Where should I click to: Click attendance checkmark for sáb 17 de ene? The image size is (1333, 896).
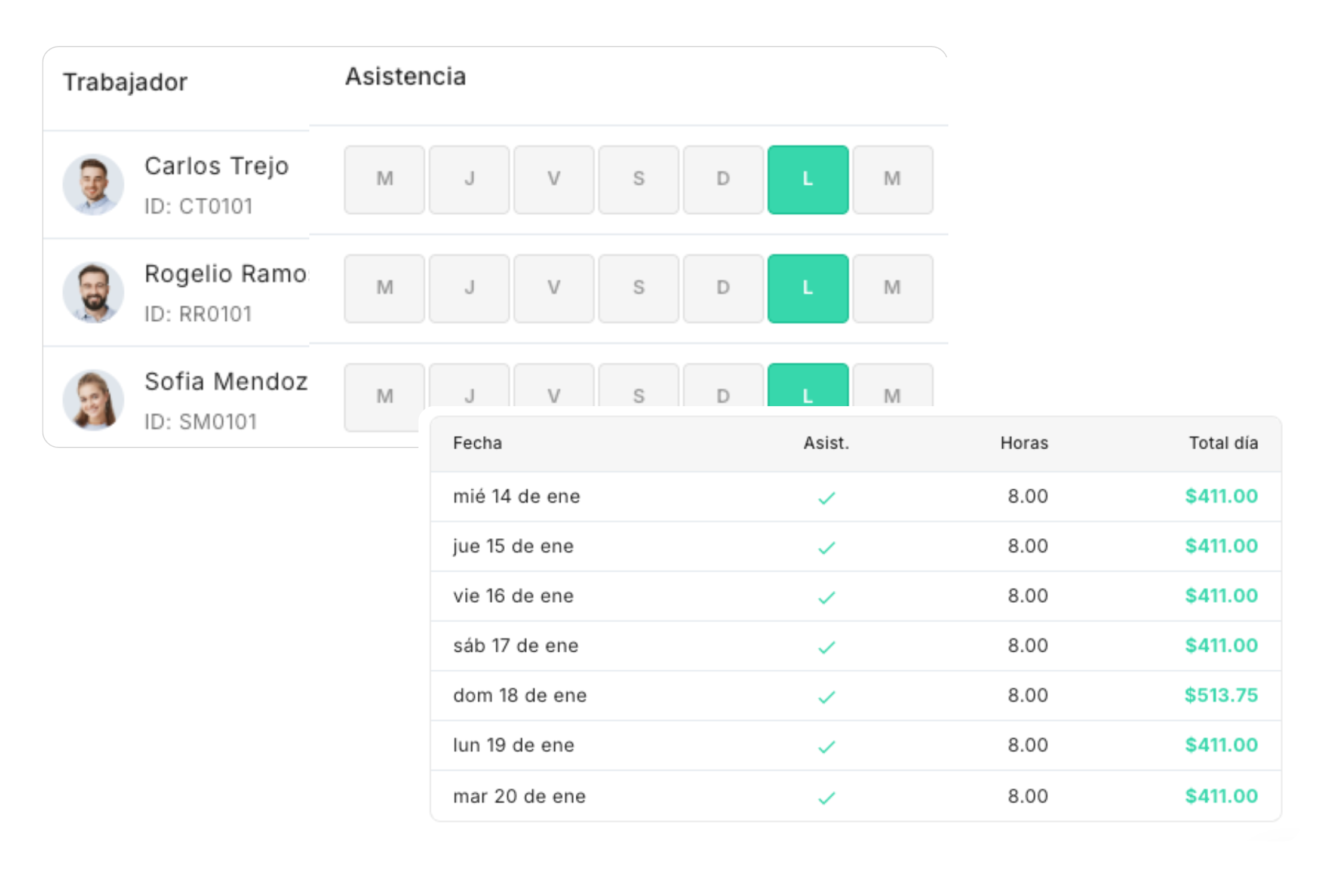(x=826, y=646)
